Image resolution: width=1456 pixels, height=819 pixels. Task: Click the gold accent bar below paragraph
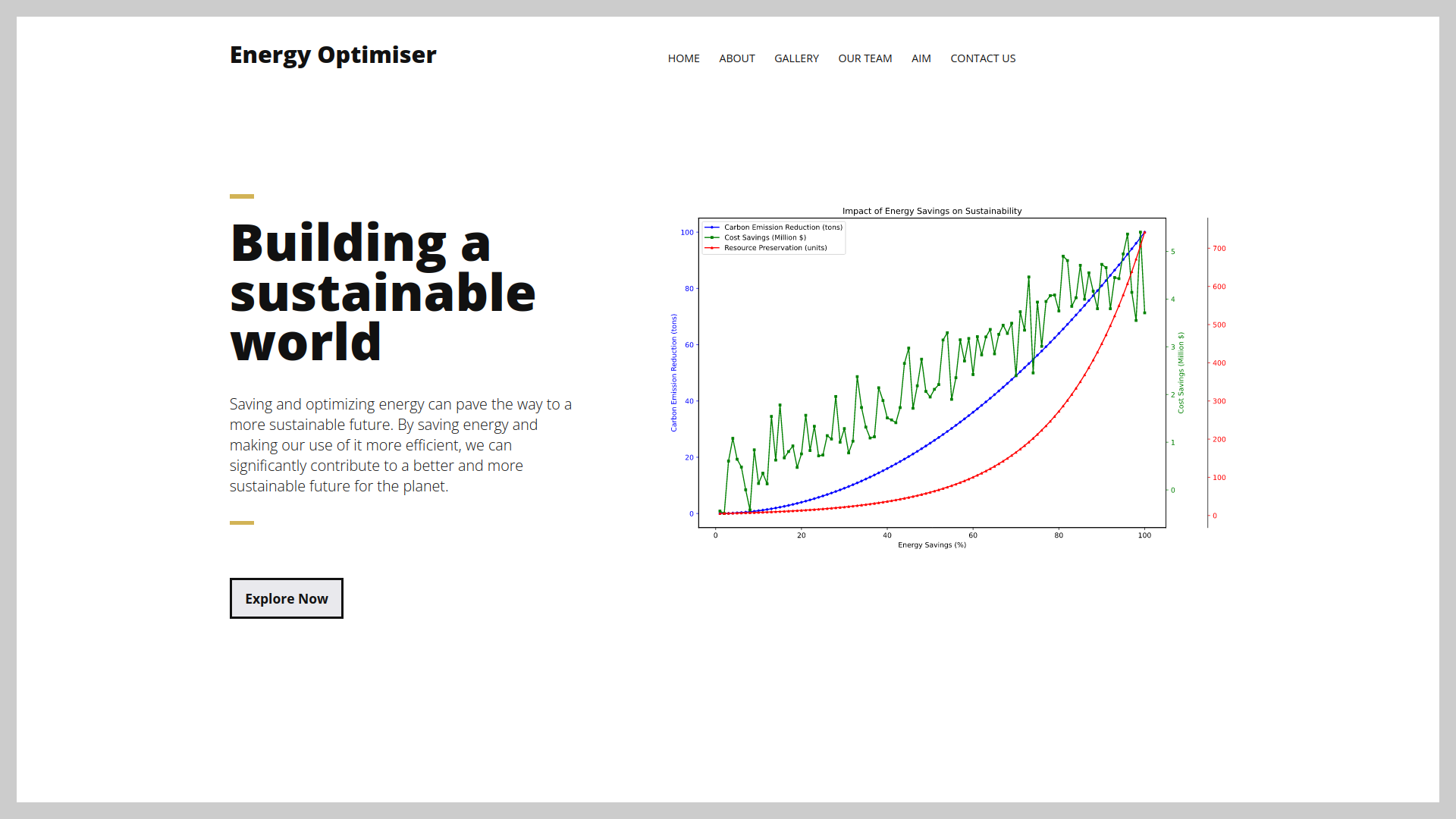click(x=242, y=522)
